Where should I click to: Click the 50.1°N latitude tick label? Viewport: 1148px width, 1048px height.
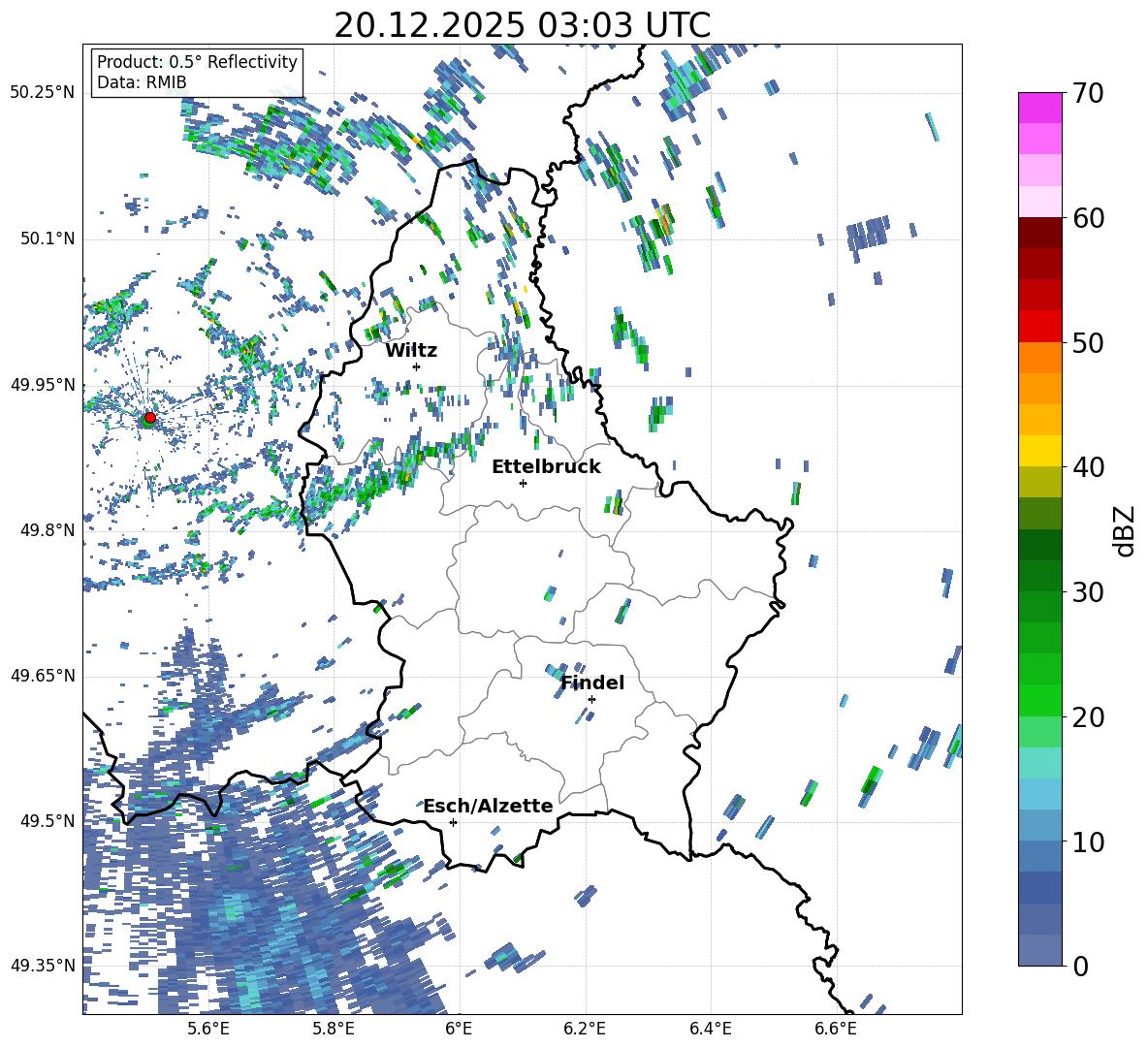[48, 239]
